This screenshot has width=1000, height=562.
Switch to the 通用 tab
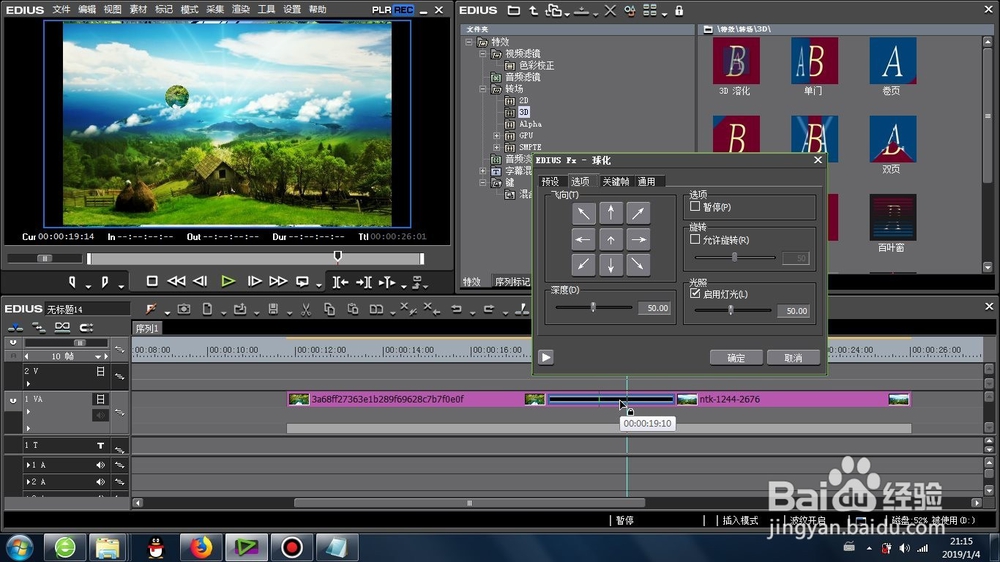pos(647,182)
